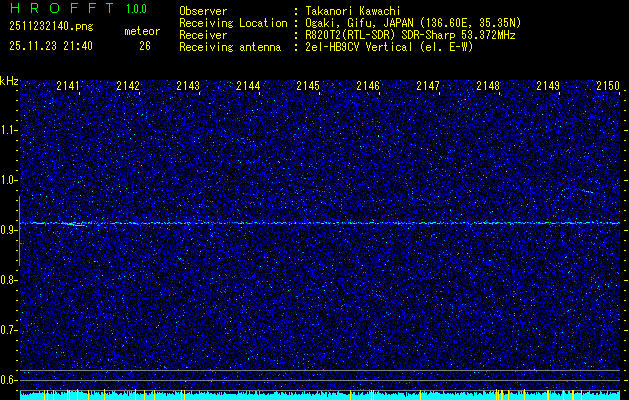The image size is (629, 400).
Task: Click the time marker 2145
Action: 308,85
